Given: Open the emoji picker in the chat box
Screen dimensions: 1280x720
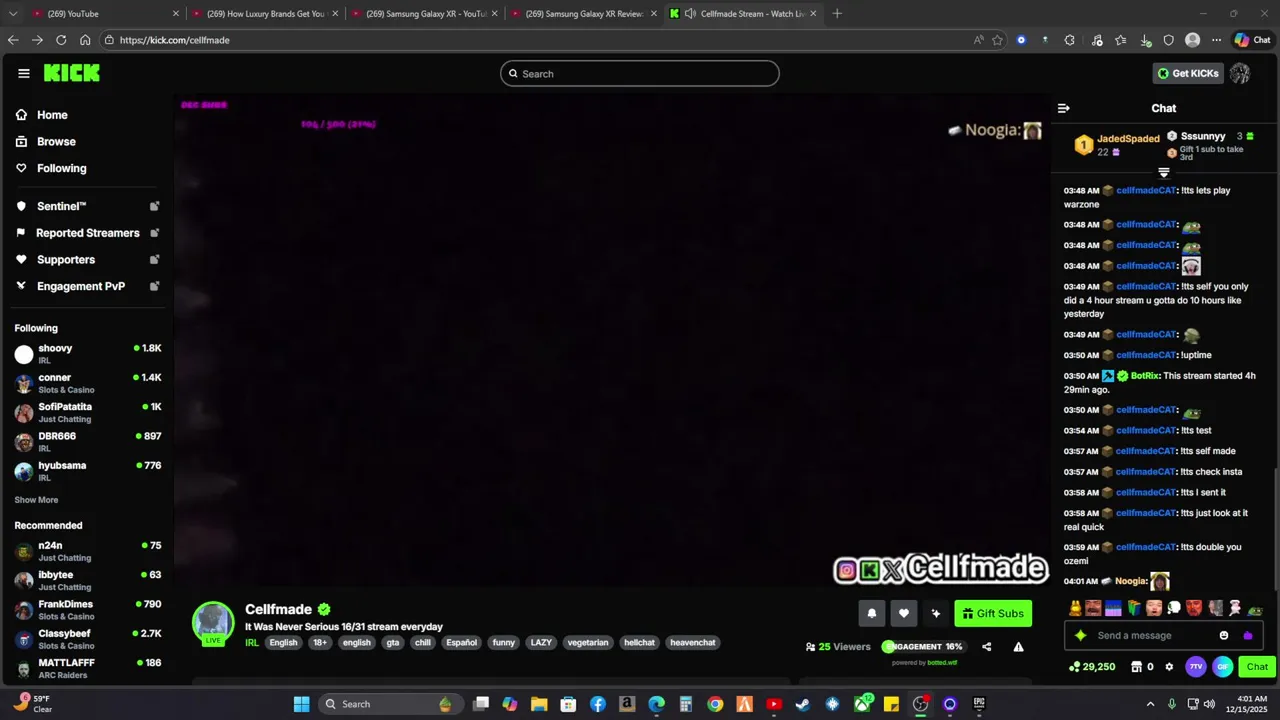Looking at the screenshot, I should (1224, 636).
